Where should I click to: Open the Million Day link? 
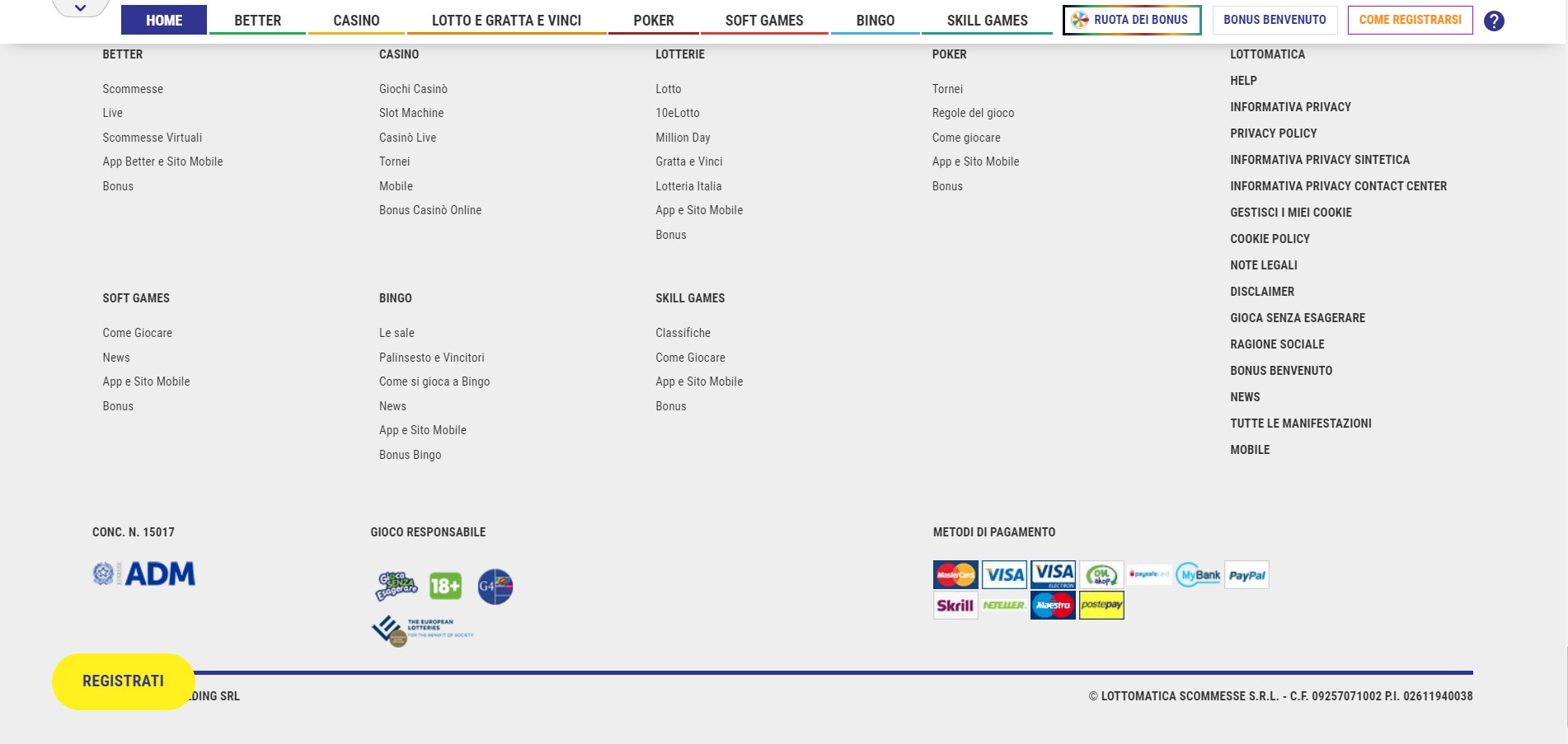(683, 138)
